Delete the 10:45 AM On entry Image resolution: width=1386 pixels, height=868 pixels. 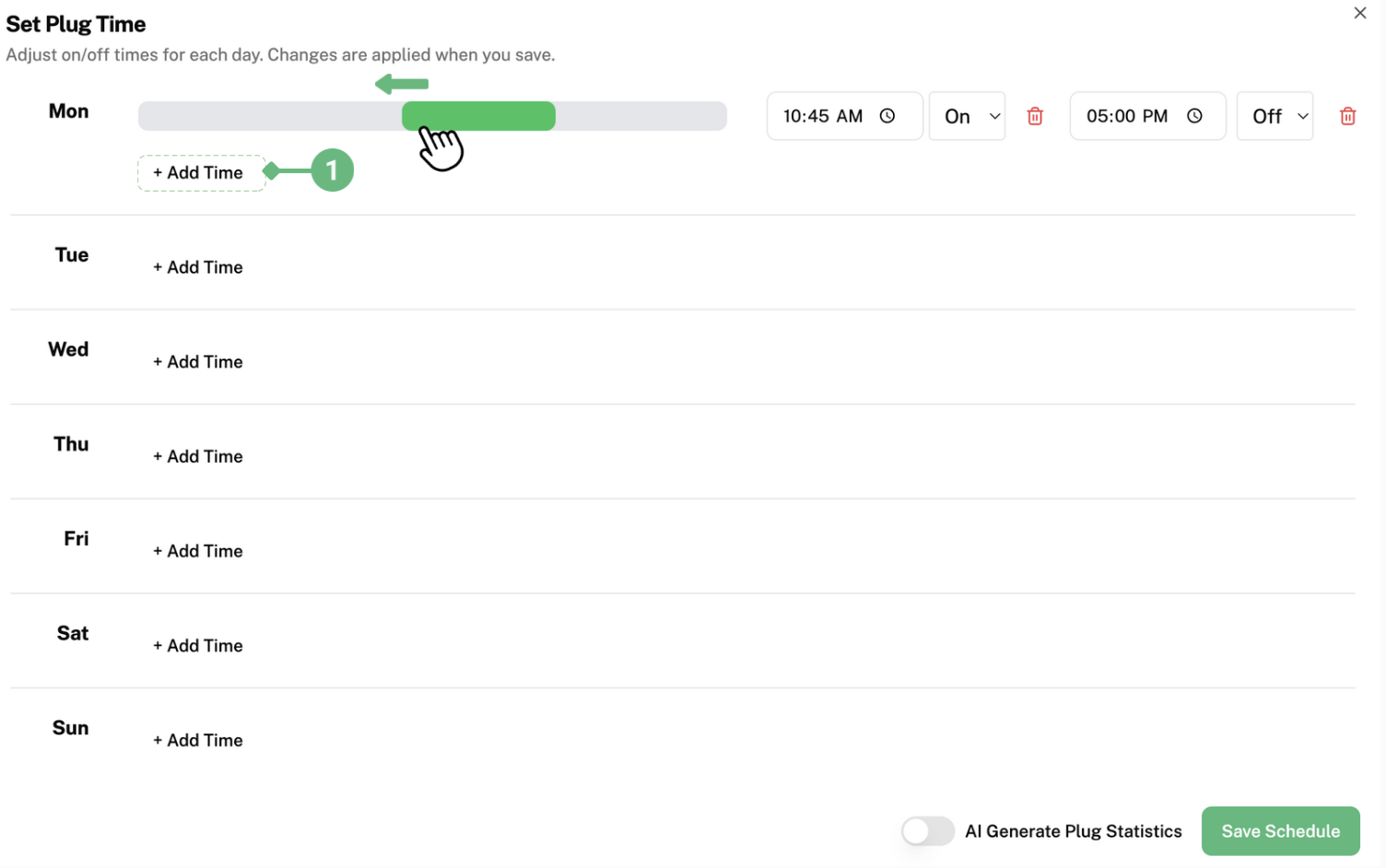coord(1035,116)
